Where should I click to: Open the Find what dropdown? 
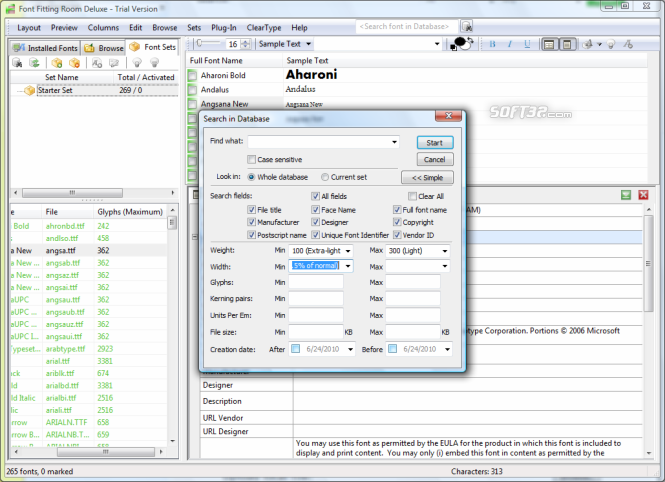pyautogui.click(x=394, y=142)
